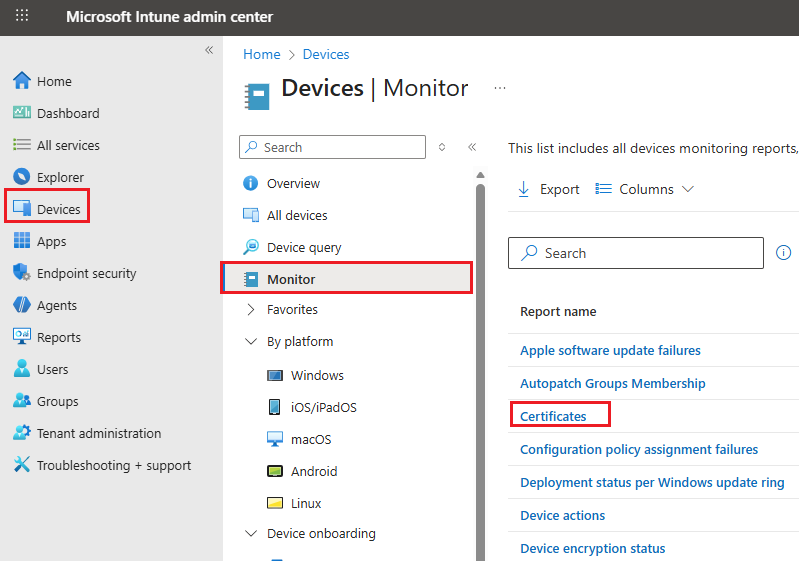Open the Columns dropdown
Viewport: 799px width, 561px height.
pos(645,189)
